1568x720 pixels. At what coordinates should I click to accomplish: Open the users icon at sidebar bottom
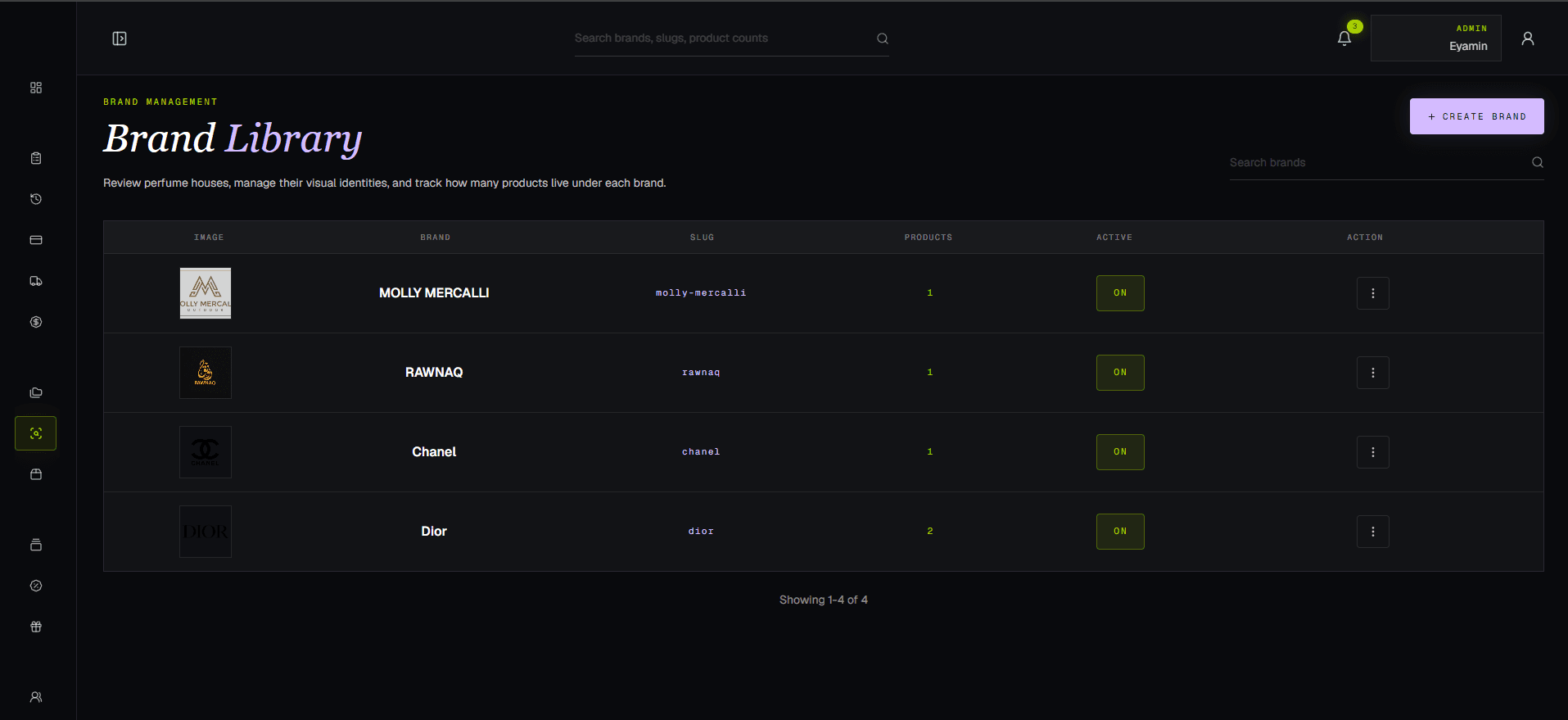[x=36, y=697]
